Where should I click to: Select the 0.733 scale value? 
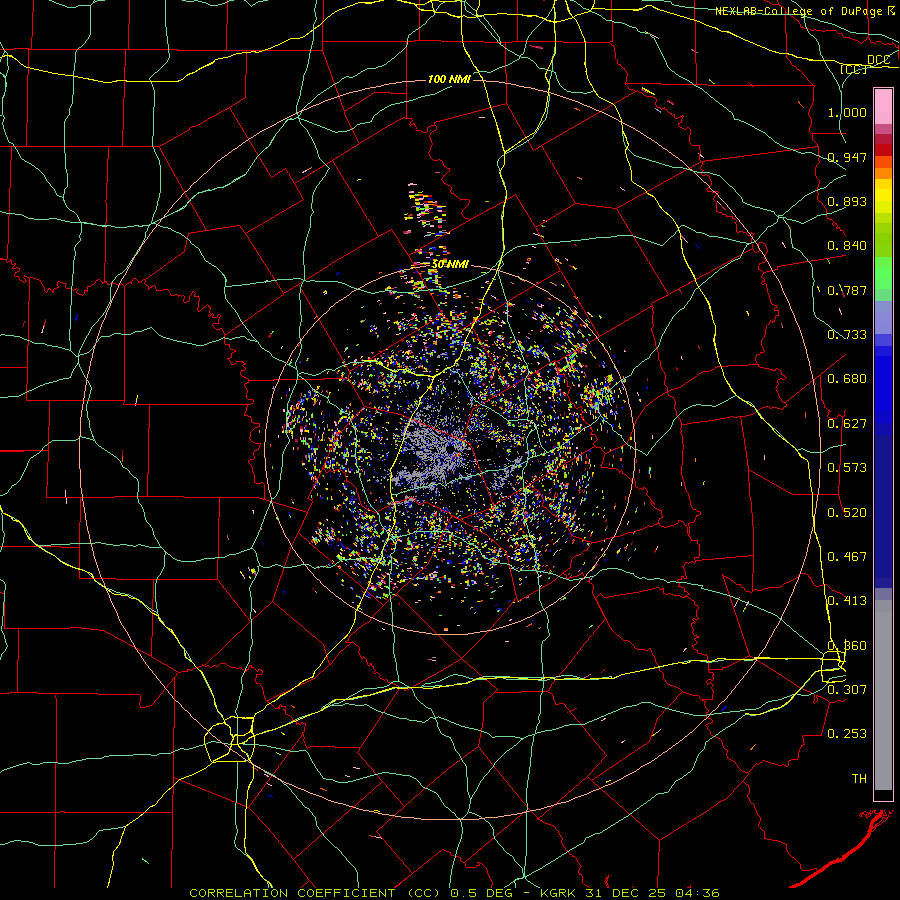847,335
